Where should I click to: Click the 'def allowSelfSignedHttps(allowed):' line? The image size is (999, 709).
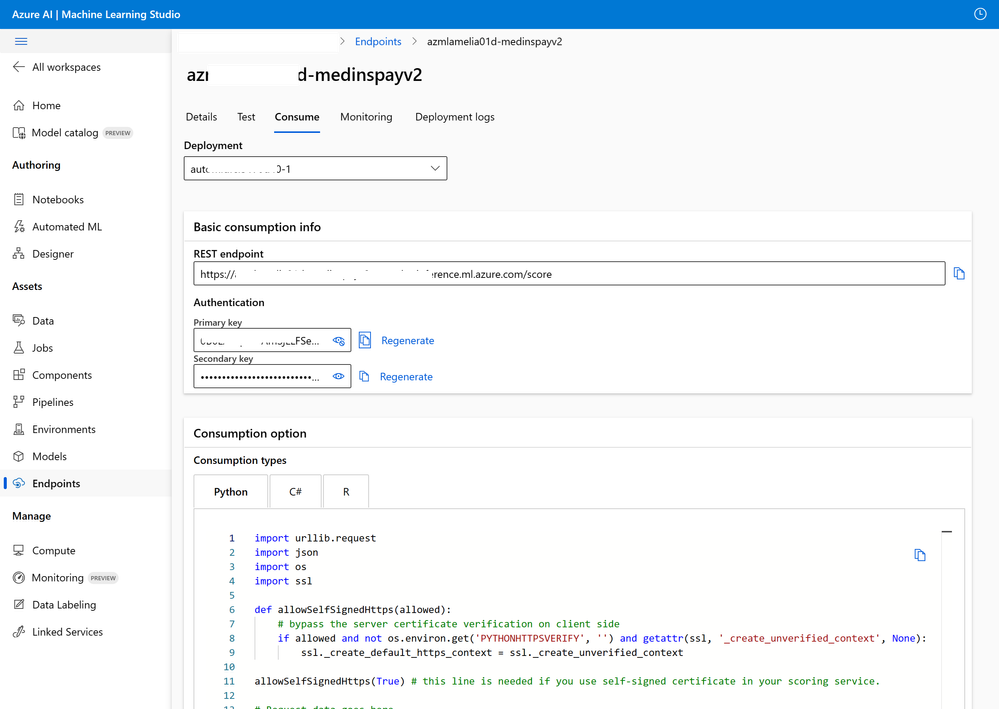[x=352, y=610]
